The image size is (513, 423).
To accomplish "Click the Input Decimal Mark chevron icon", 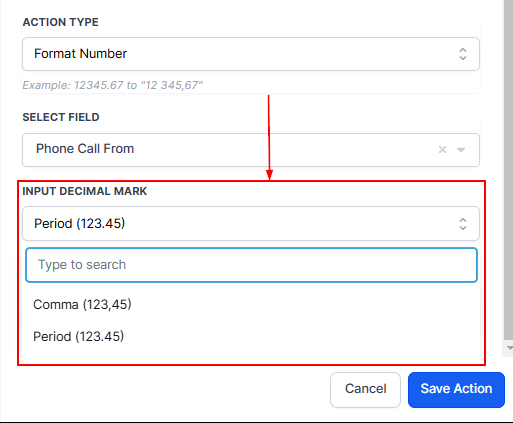I will tap(463, 224).
